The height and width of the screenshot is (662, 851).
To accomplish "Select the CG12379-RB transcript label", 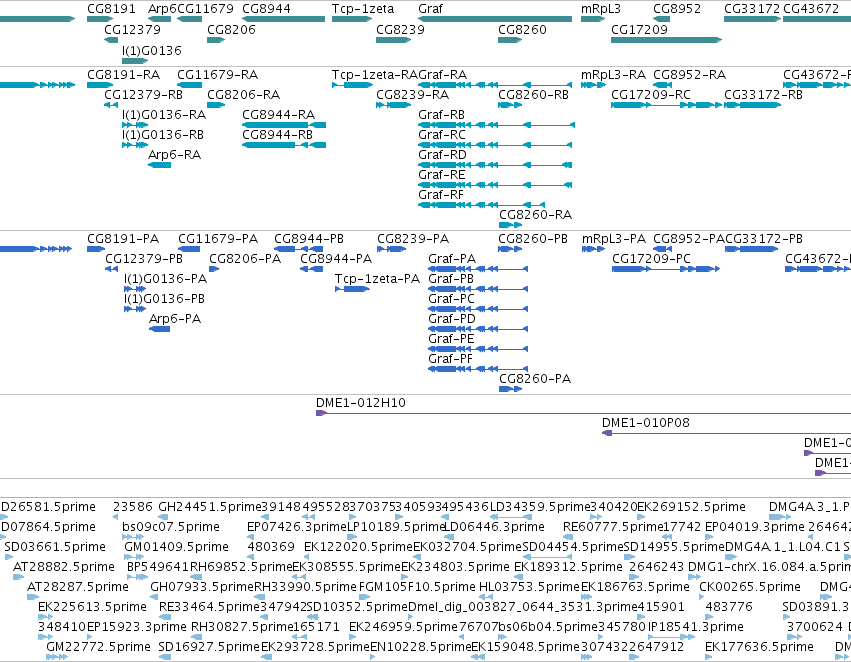I will (143, 94).
